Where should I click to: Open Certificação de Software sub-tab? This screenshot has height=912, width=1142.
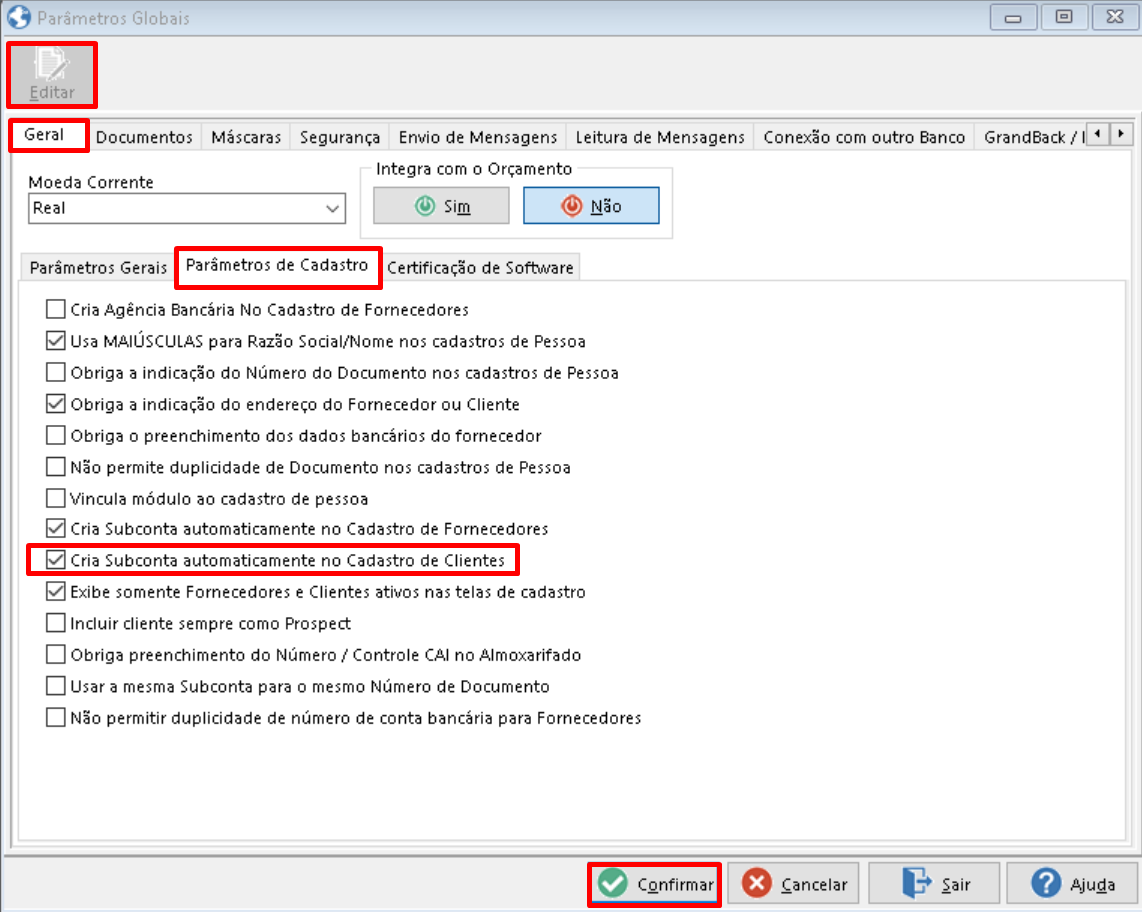[x=481, y=267]
